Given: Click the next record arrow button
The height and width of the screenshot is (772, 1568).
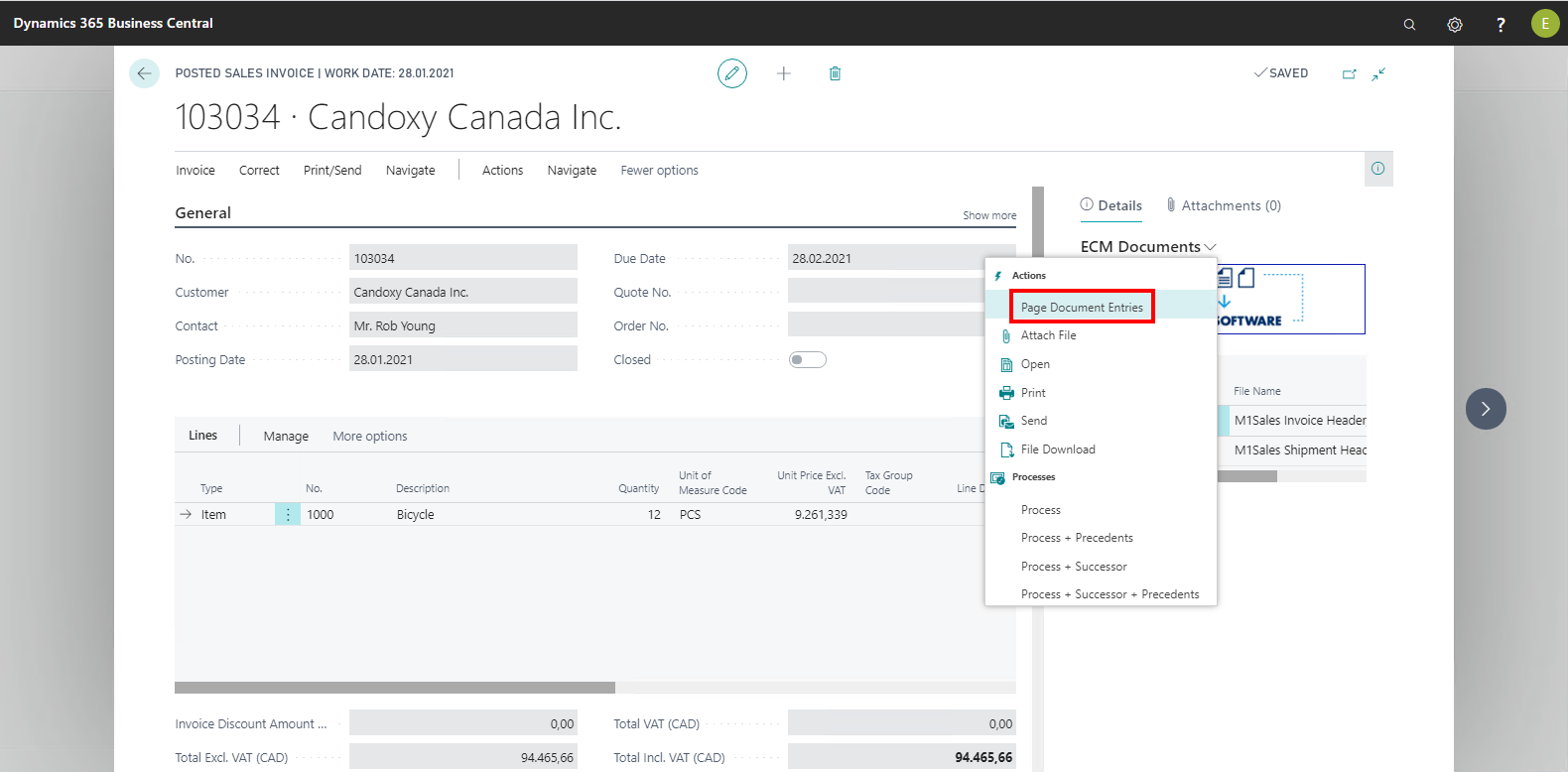Looking at the screenshot, I should coord(1486,409).
